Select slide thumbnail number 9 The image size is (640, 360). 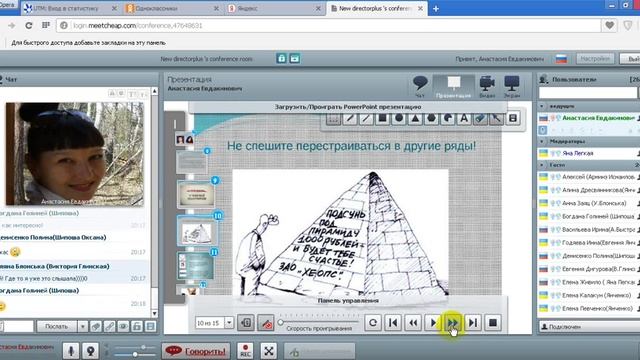[196, 195]
